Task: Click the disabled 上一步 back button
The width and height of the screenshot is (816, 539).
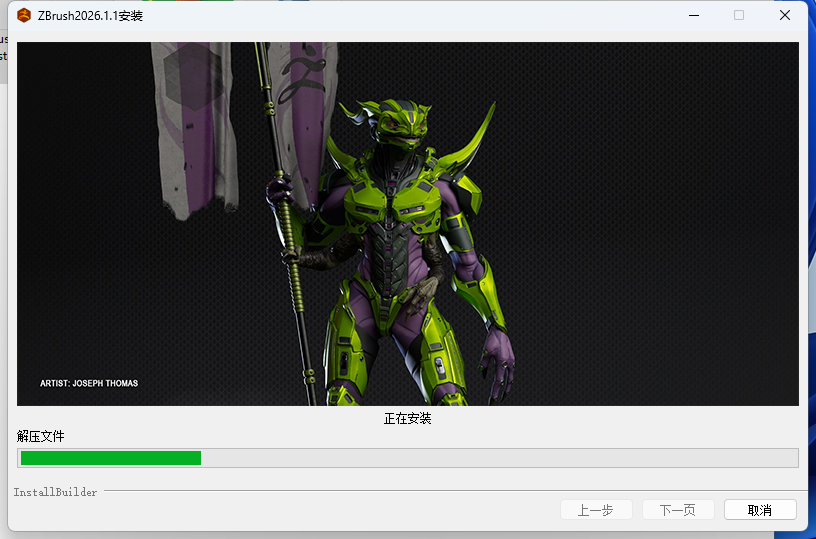Action: click(x=596, y=510)
